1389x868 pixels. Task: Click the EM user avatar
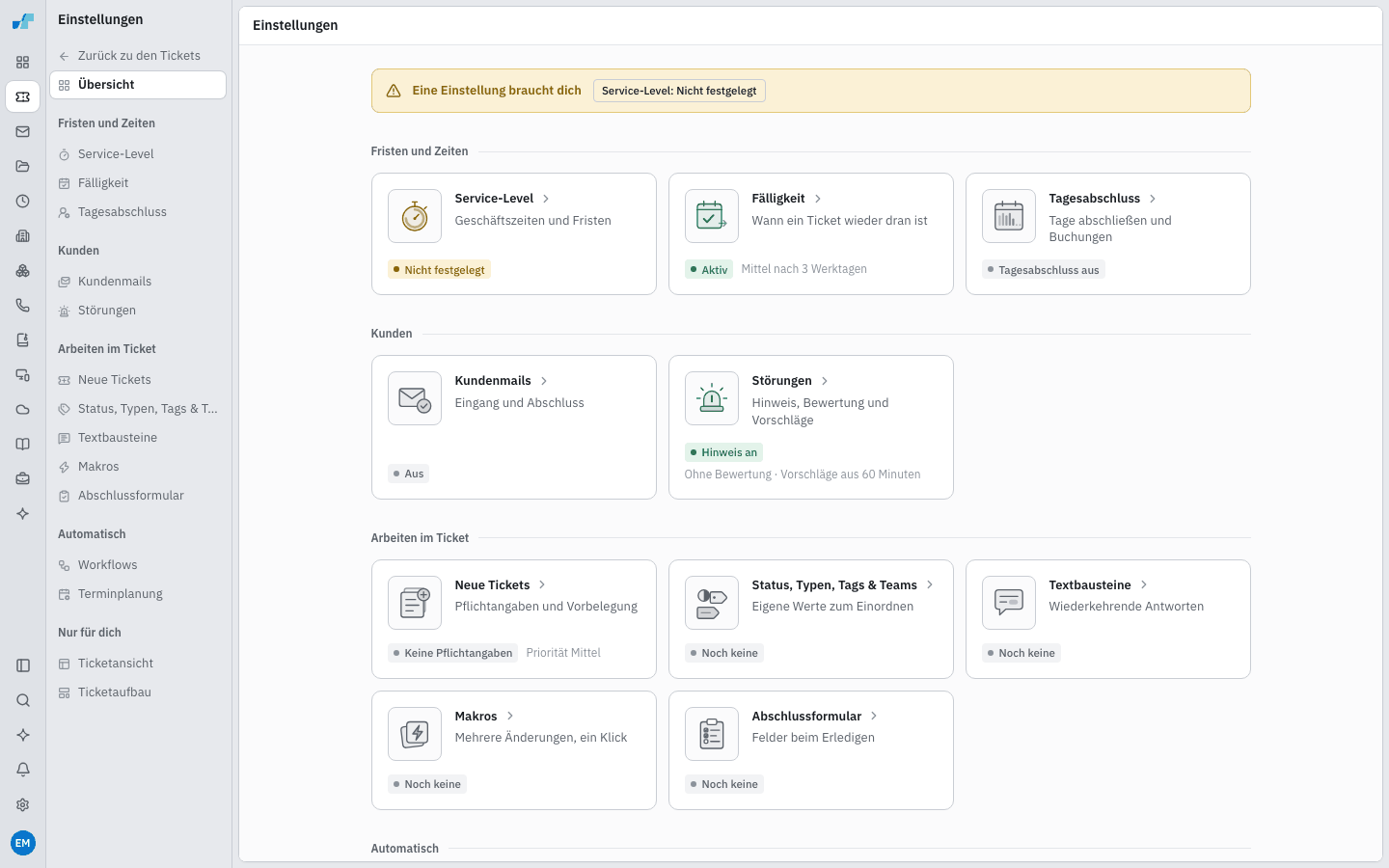[23, 843]
